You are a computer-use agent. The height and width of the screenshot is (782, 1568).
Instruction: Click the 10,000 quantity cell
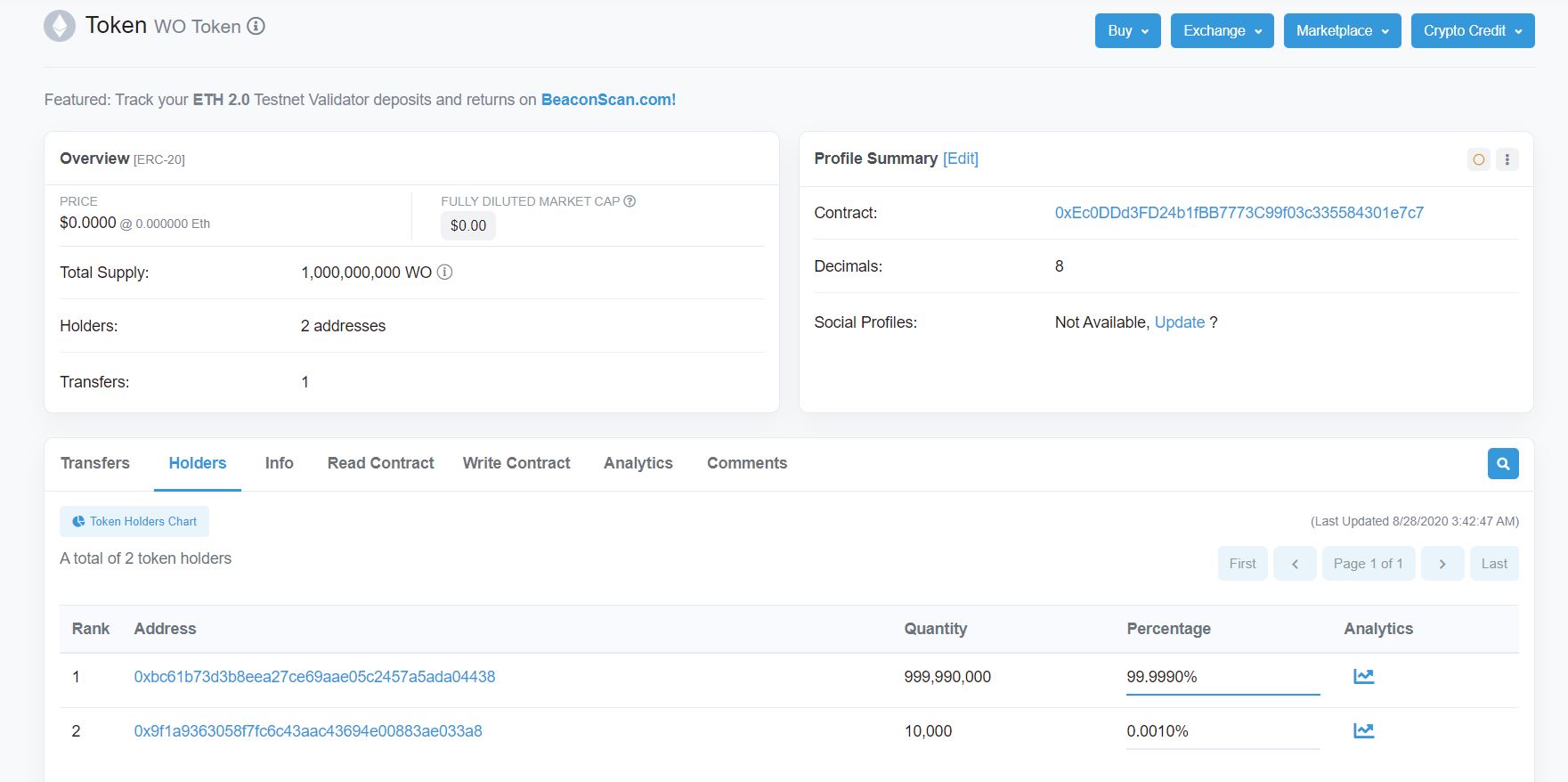tap(928, 731)
